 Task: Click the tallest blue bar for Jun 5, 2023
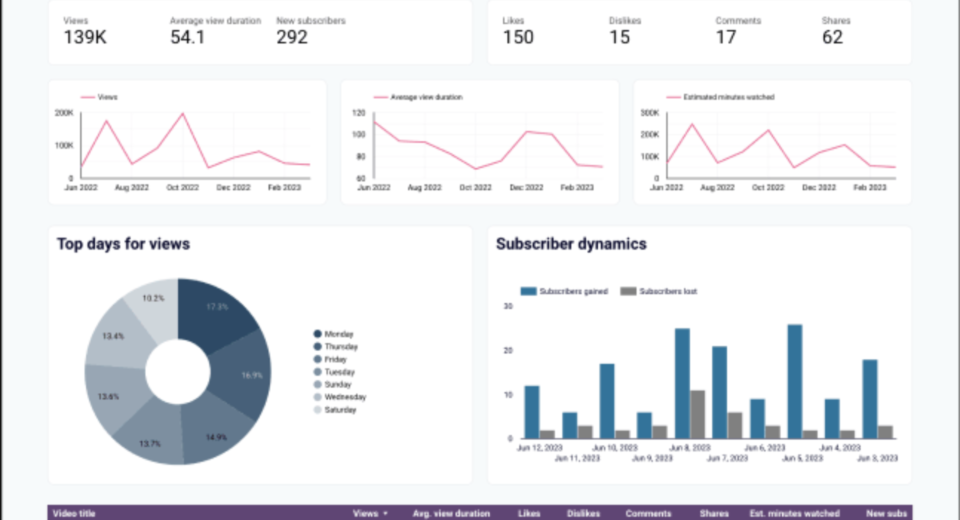tap(795, 381)
